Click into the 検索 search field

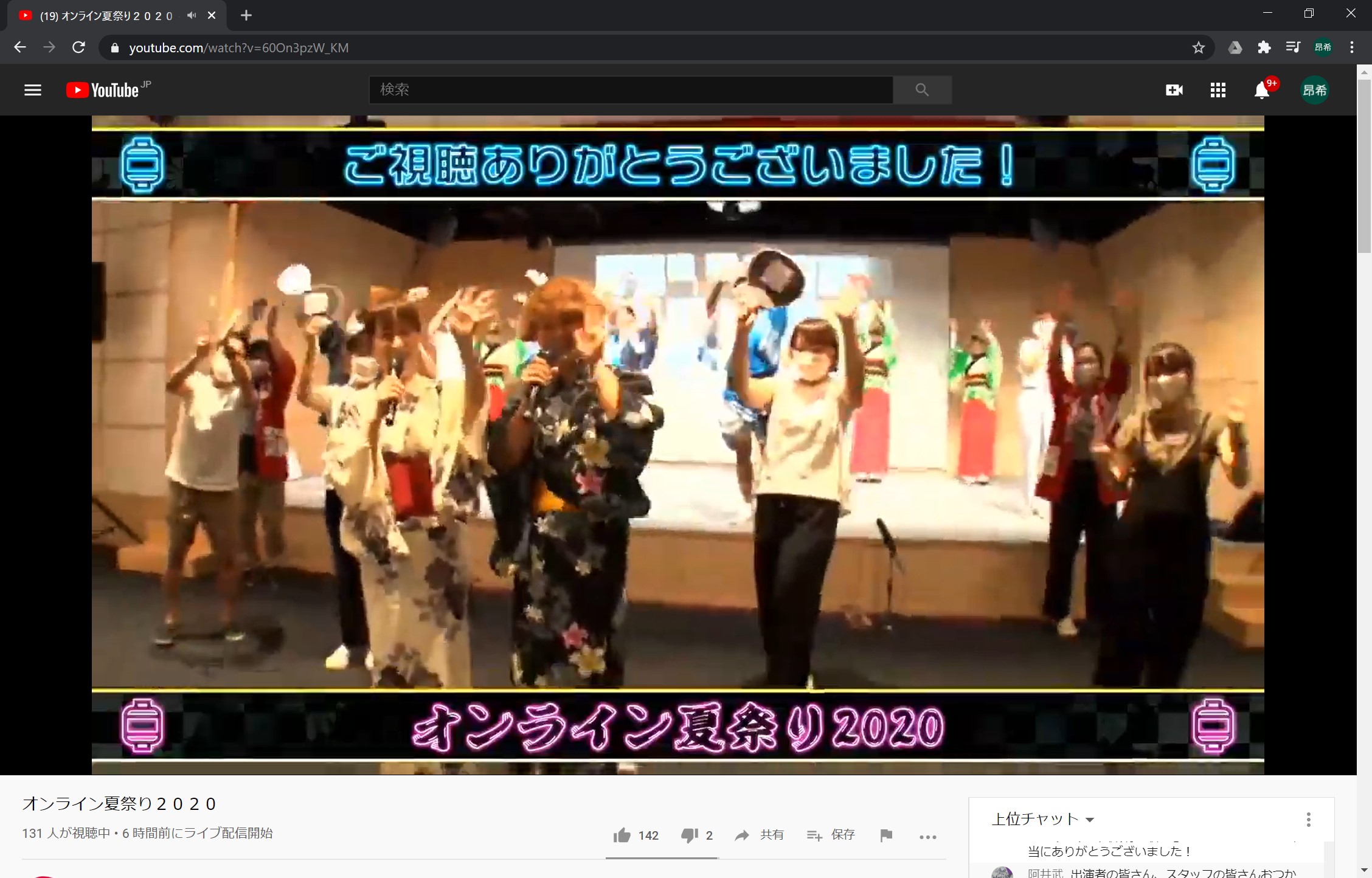pos(630,90)
